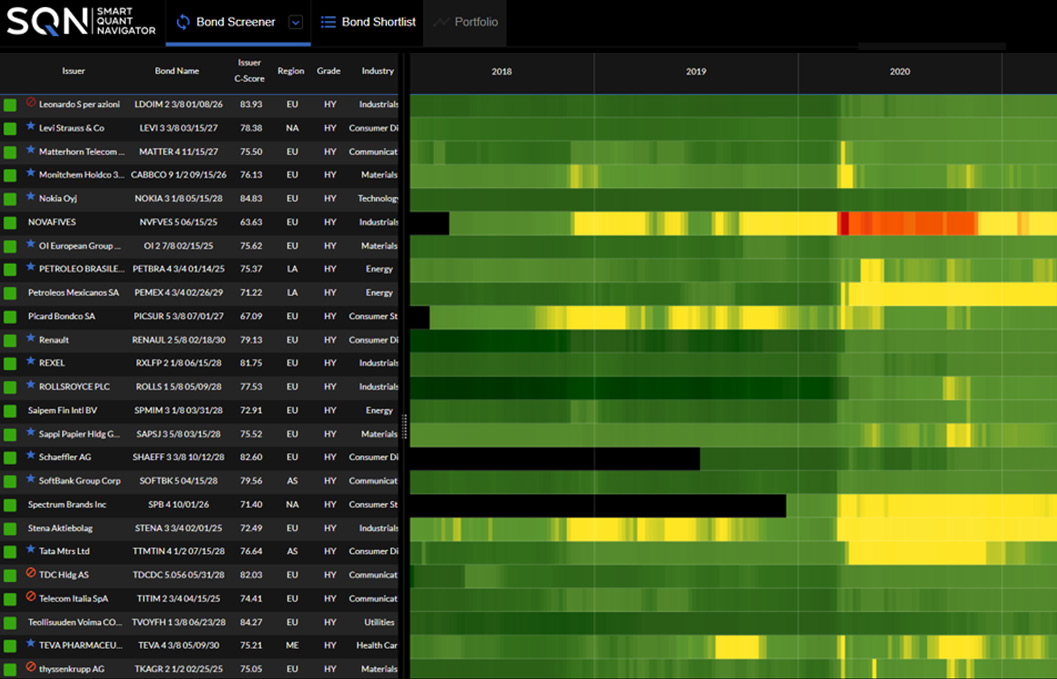The height and width of the screenshot is (679, 1057).
Task: Click the star icon next to Nokia Oyj
Action: [31, 198]
